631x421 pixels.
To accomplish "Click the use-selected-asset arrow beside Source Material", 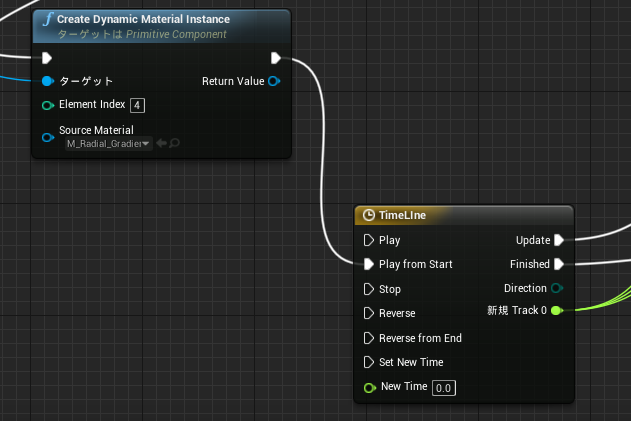I will 161,143.
